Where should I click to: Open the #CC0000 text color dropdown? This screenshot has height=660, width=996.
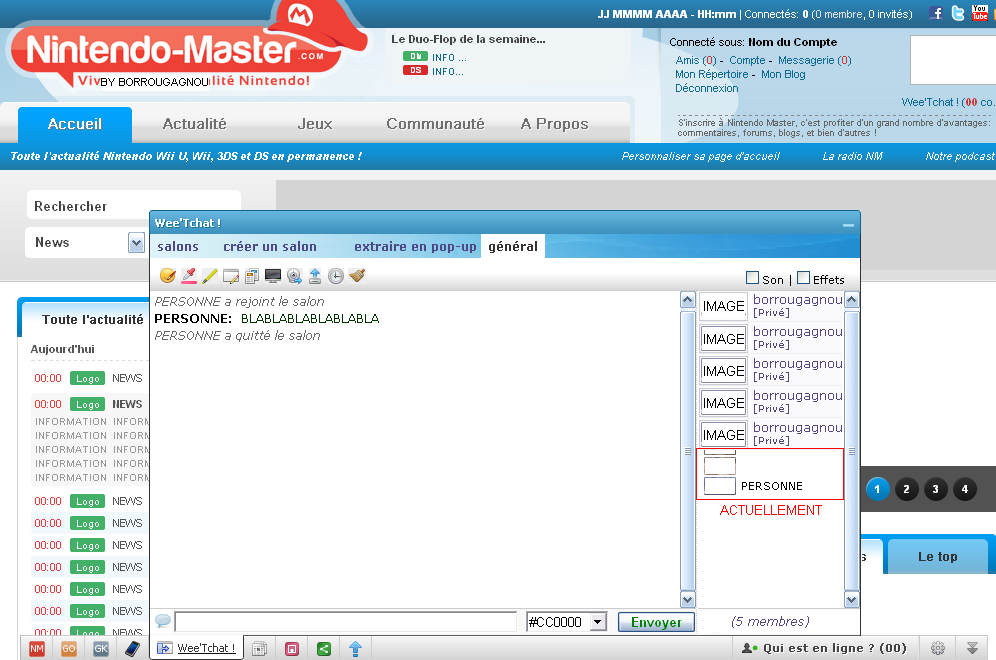(598, 622)
